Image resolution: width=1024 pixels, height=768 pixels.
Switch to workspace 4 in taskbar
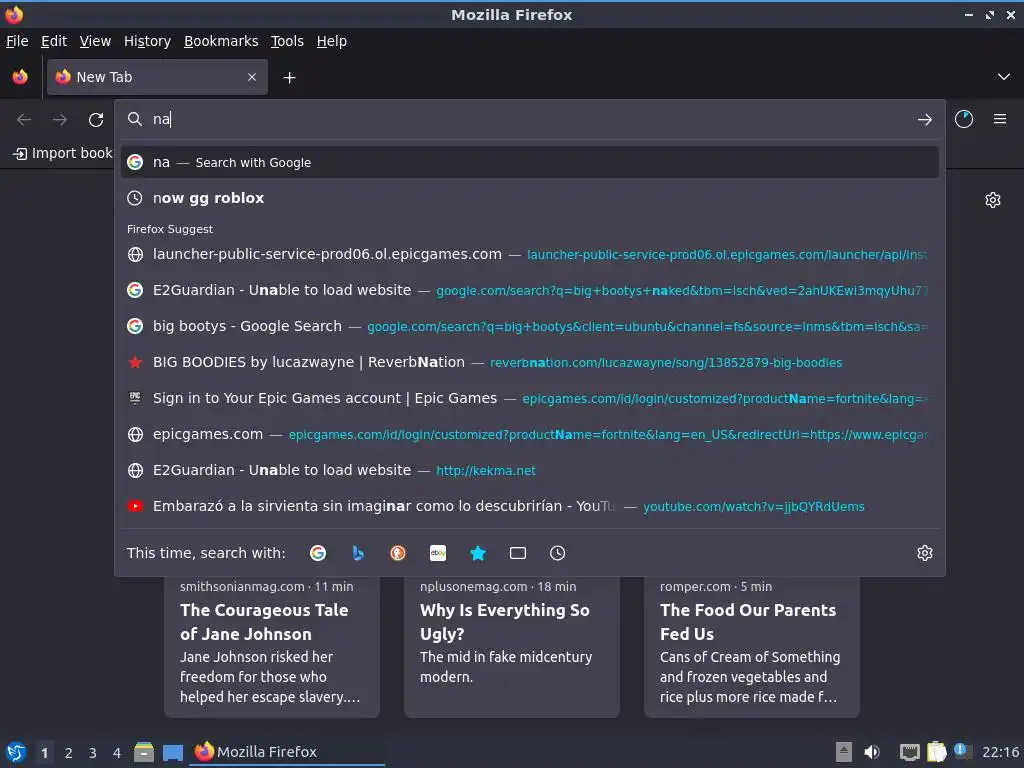(117, 753)
